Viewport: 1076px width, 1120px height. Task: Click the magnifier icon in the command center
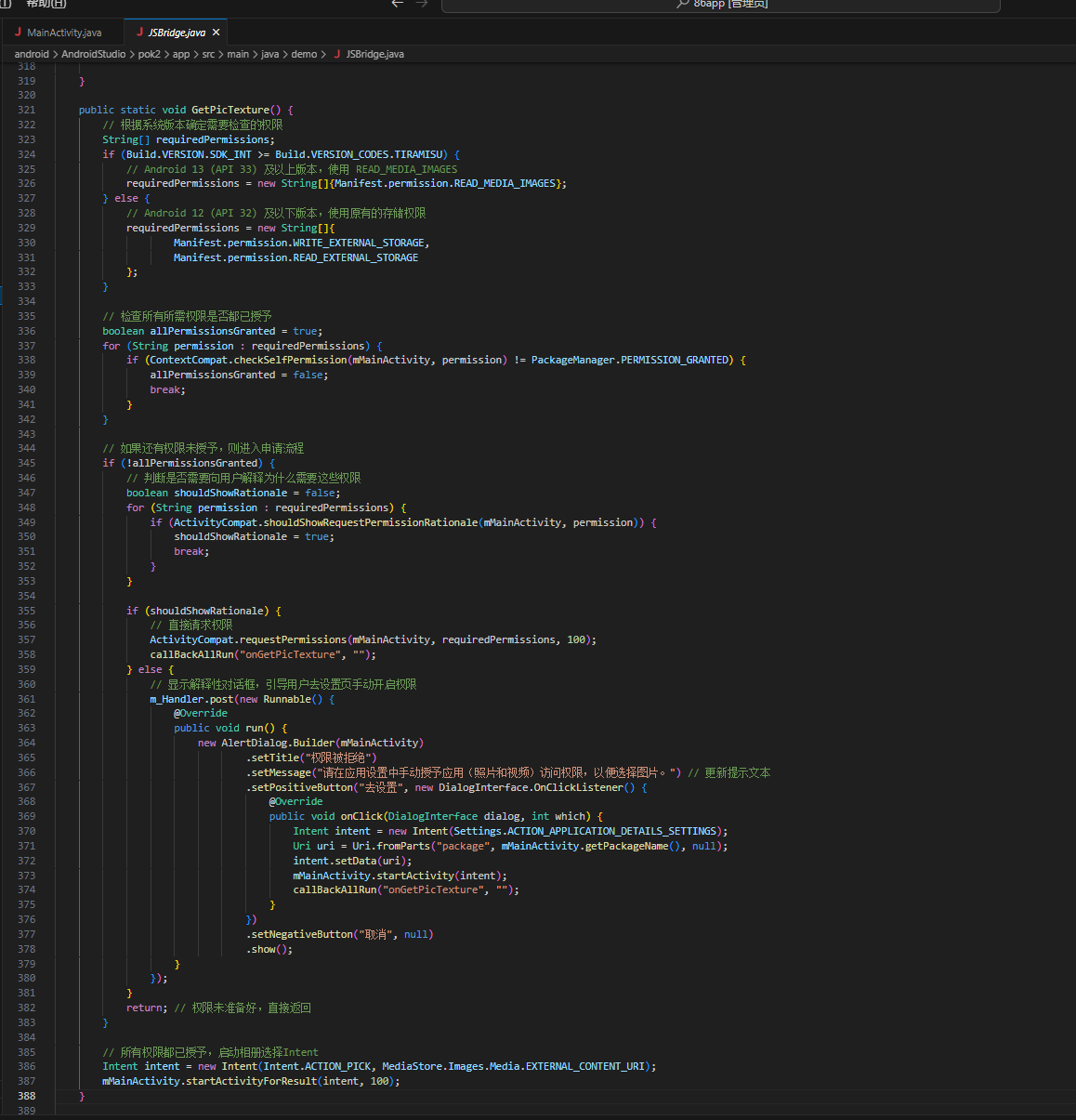coord(683,4)
